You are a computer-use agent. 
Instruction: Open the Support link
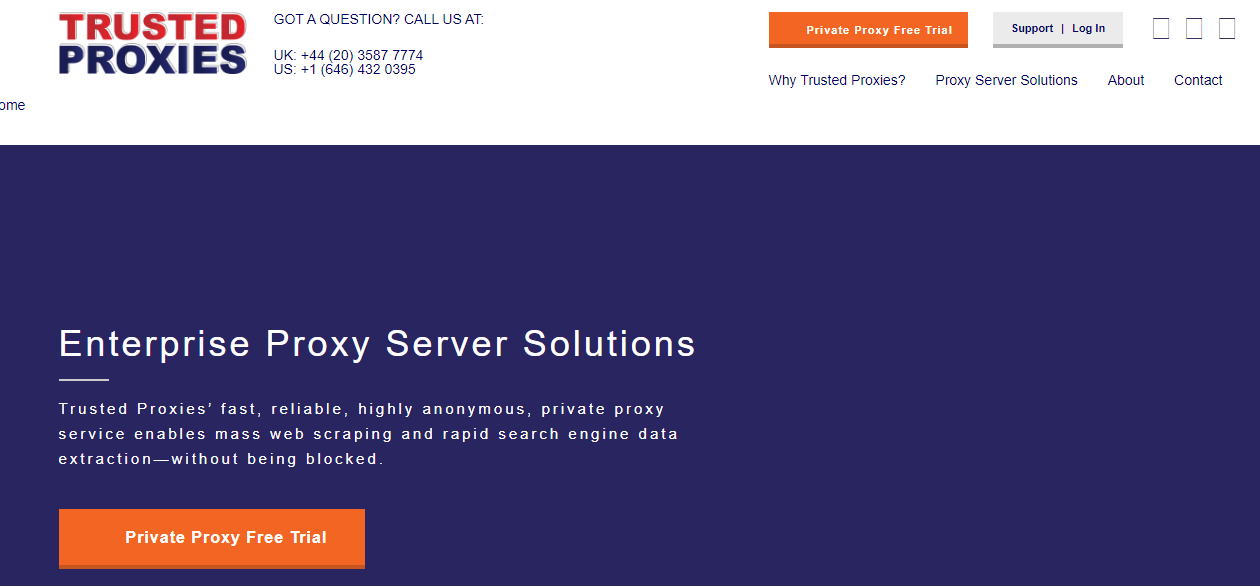coord(1032,28)
